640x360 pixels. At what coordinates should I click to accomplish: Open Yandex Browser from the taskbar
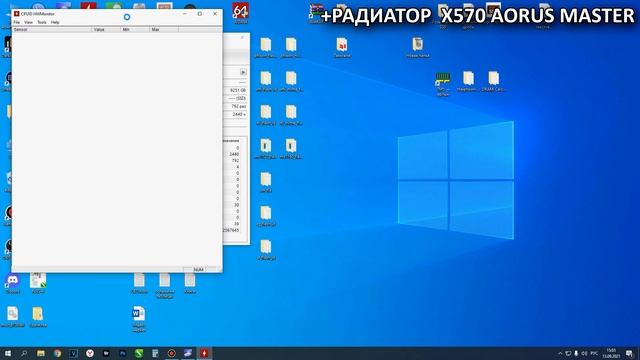coord(90,353)
